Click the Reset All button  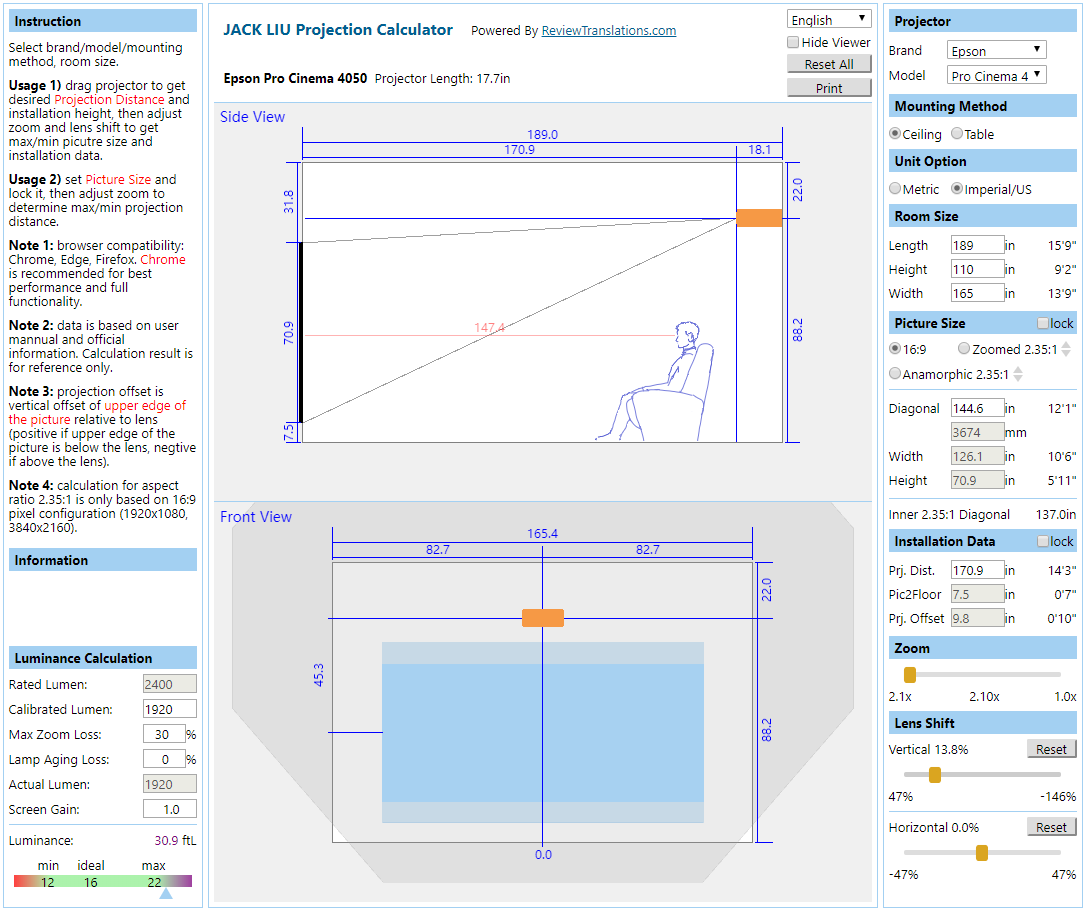coord(829,64)
